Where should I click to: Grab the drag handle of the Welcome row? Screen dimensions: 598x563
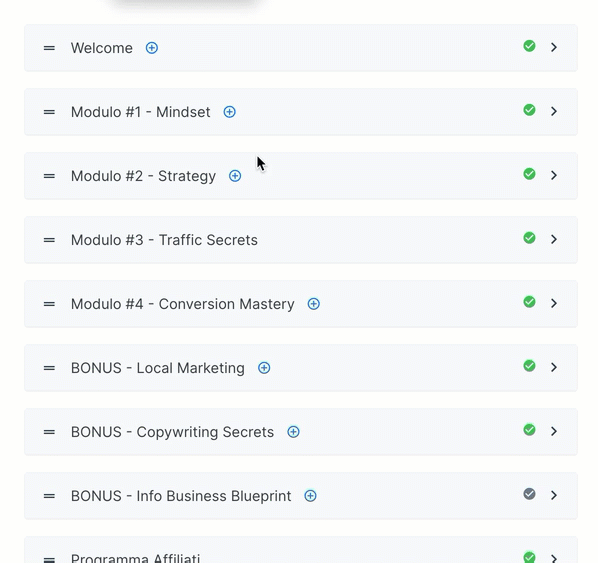[x=49, y=48]
